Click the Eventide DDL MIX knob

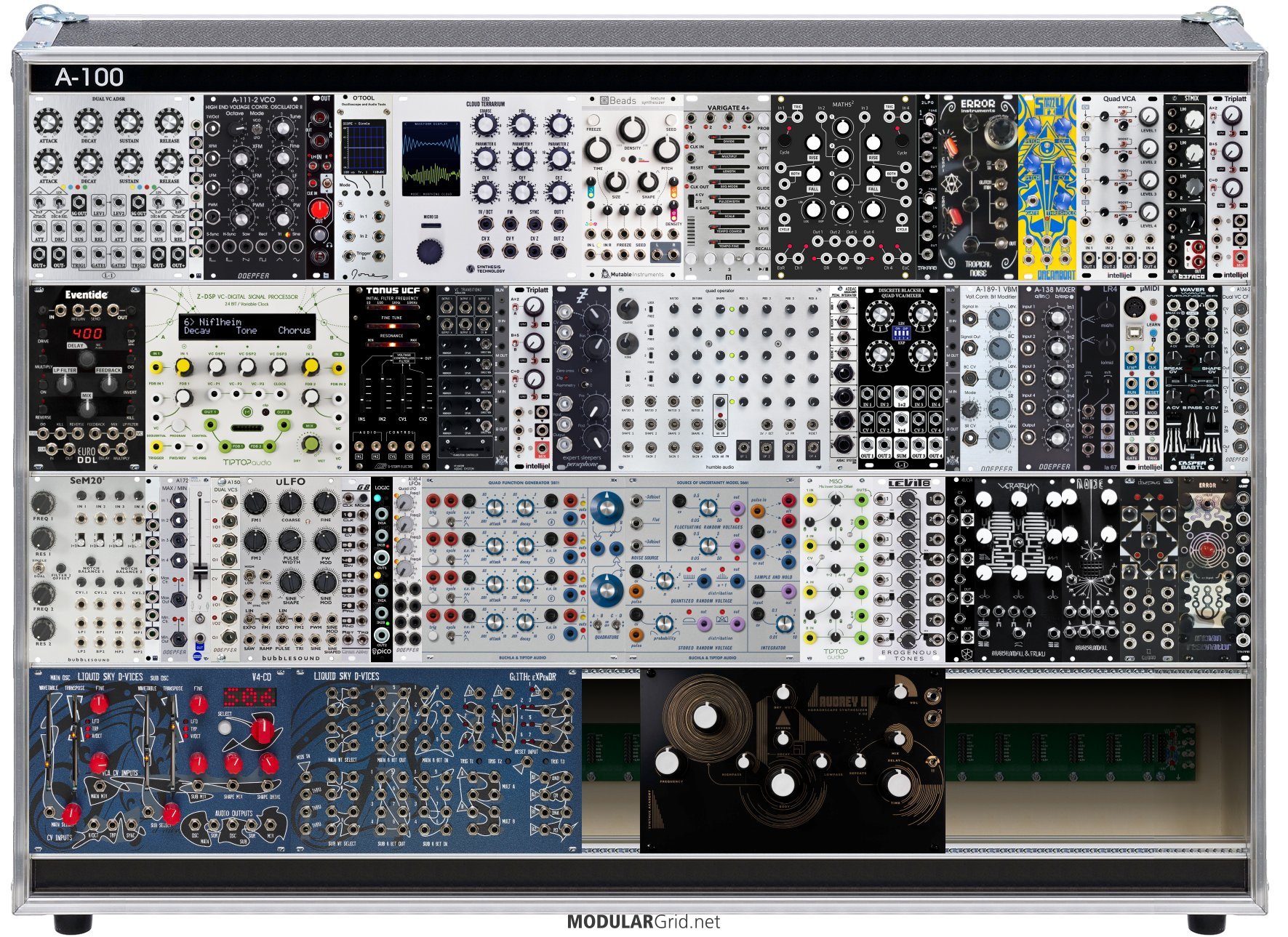point(87,407)
